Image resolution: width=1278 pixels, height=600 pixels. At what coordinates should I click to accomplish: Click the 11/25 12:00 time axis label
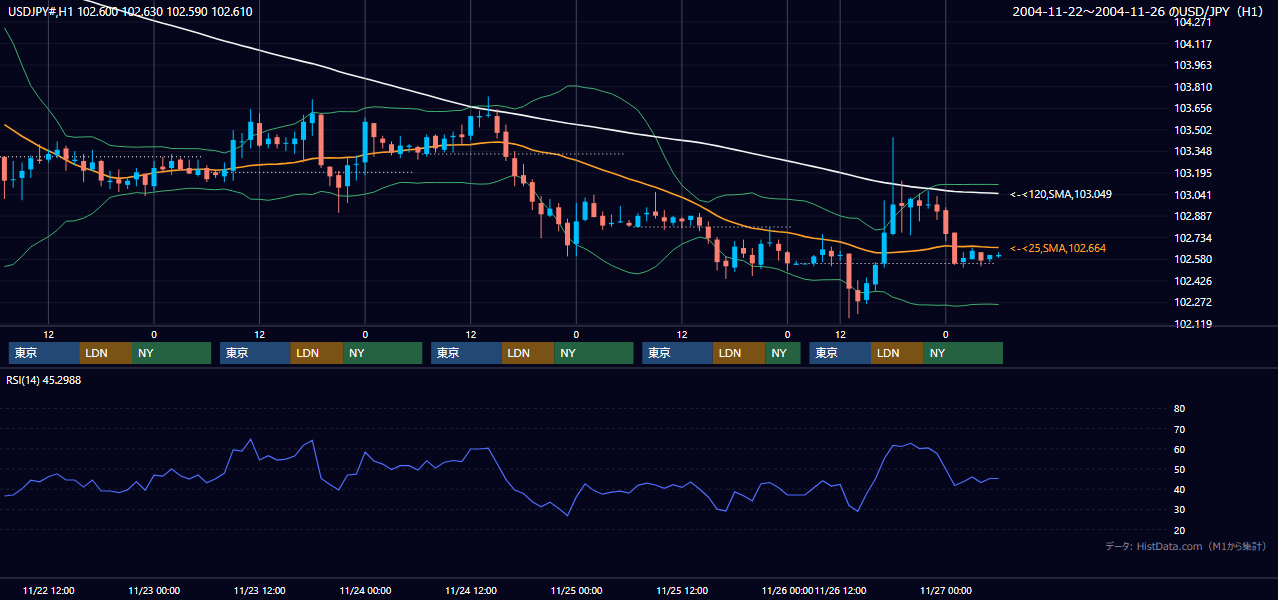[x=682, y=591]
